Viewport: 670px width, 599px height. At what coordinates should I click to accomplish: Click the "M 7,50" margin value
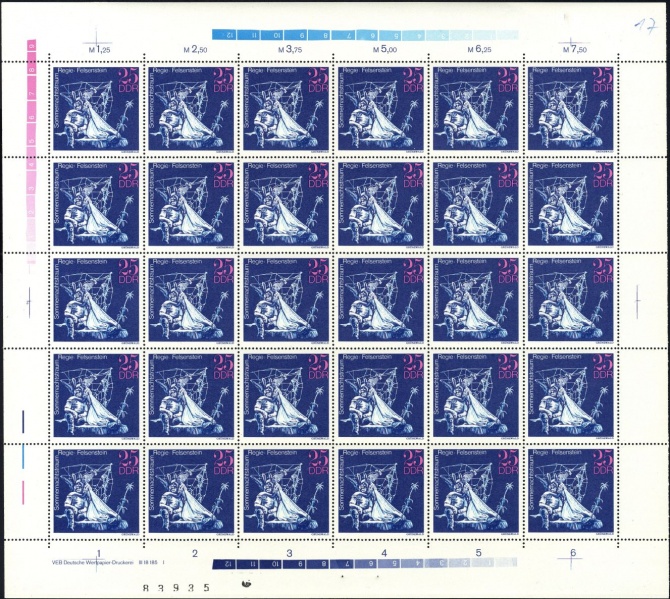tap(575, 50)
